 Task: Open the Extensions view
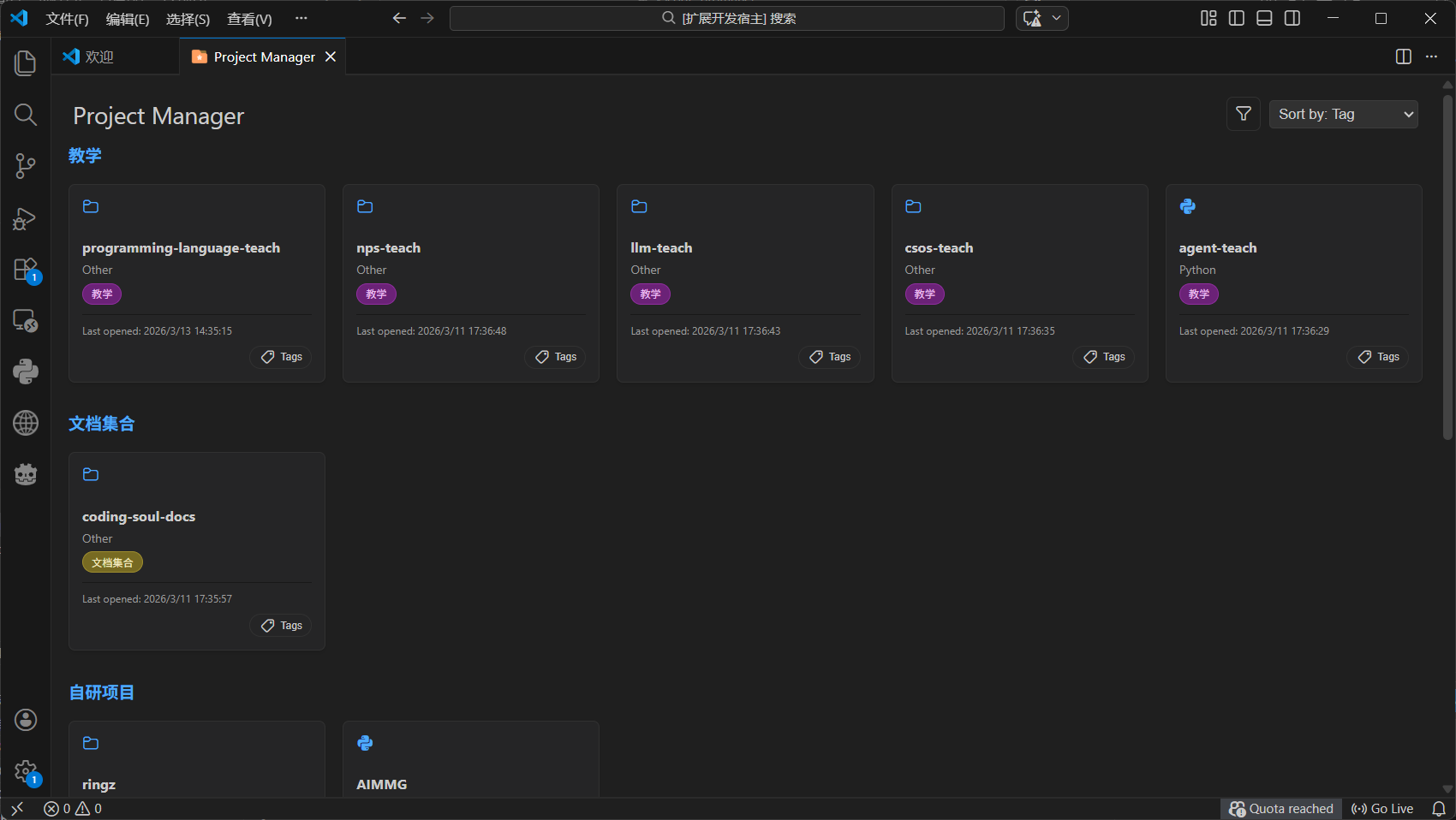point(26,270)
